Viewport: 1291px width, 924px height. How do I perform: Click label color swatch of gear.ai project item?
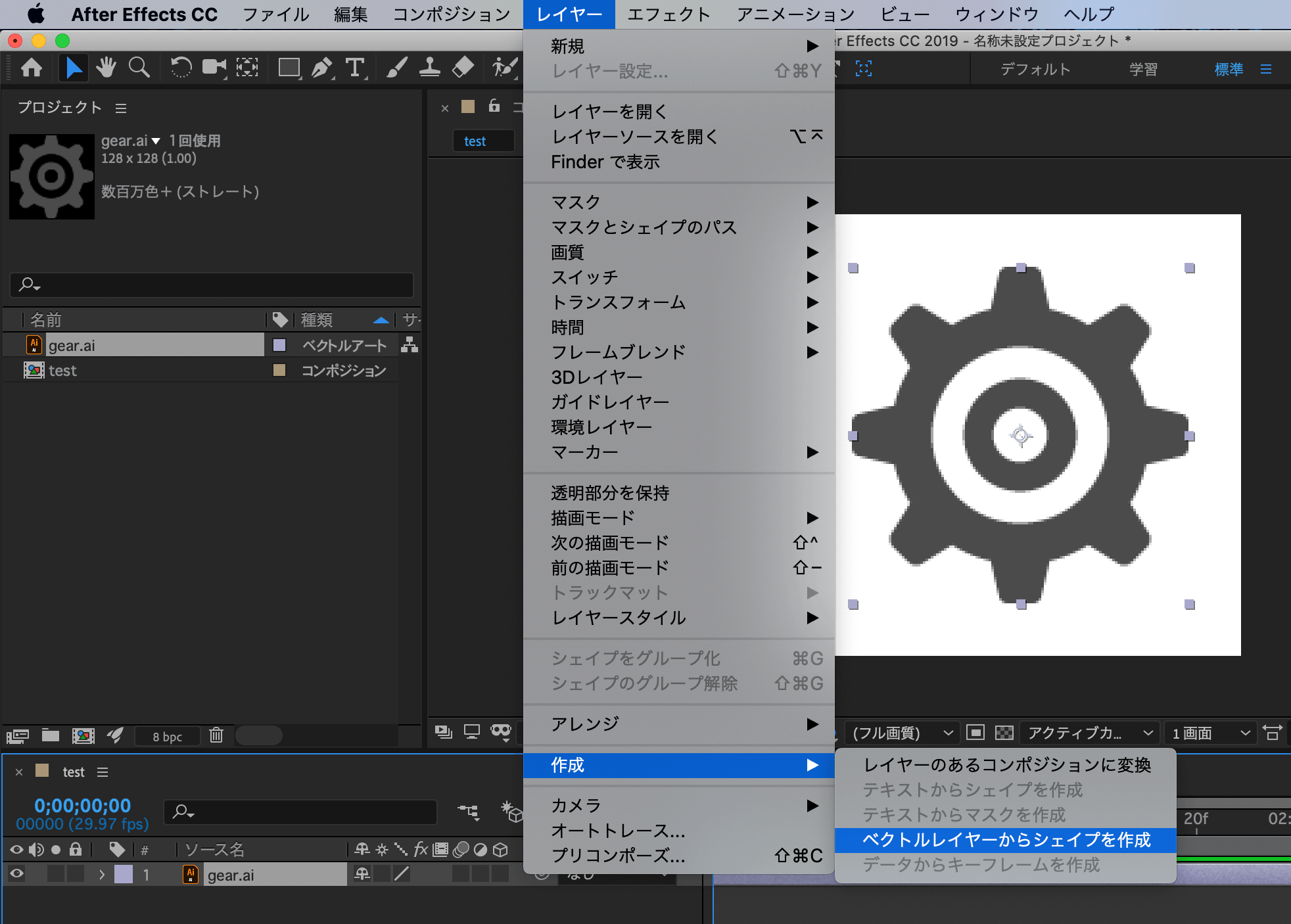[x=279, y=345]
